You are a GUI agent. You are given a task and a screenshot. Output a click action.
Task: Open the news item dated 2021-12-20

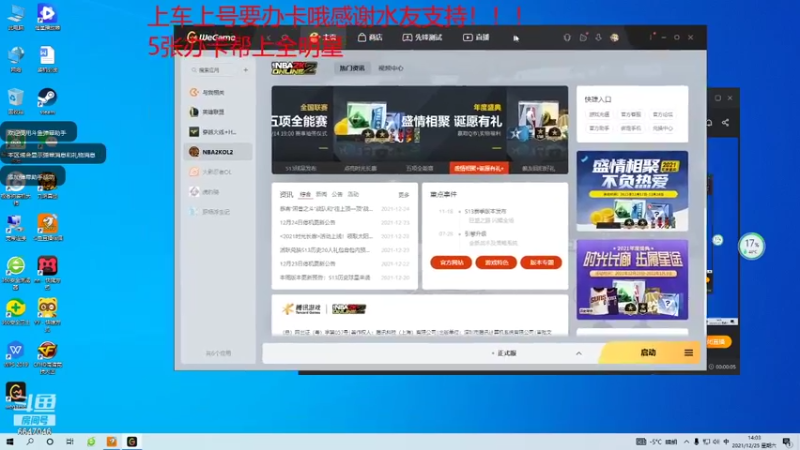(x=344, y=278)
